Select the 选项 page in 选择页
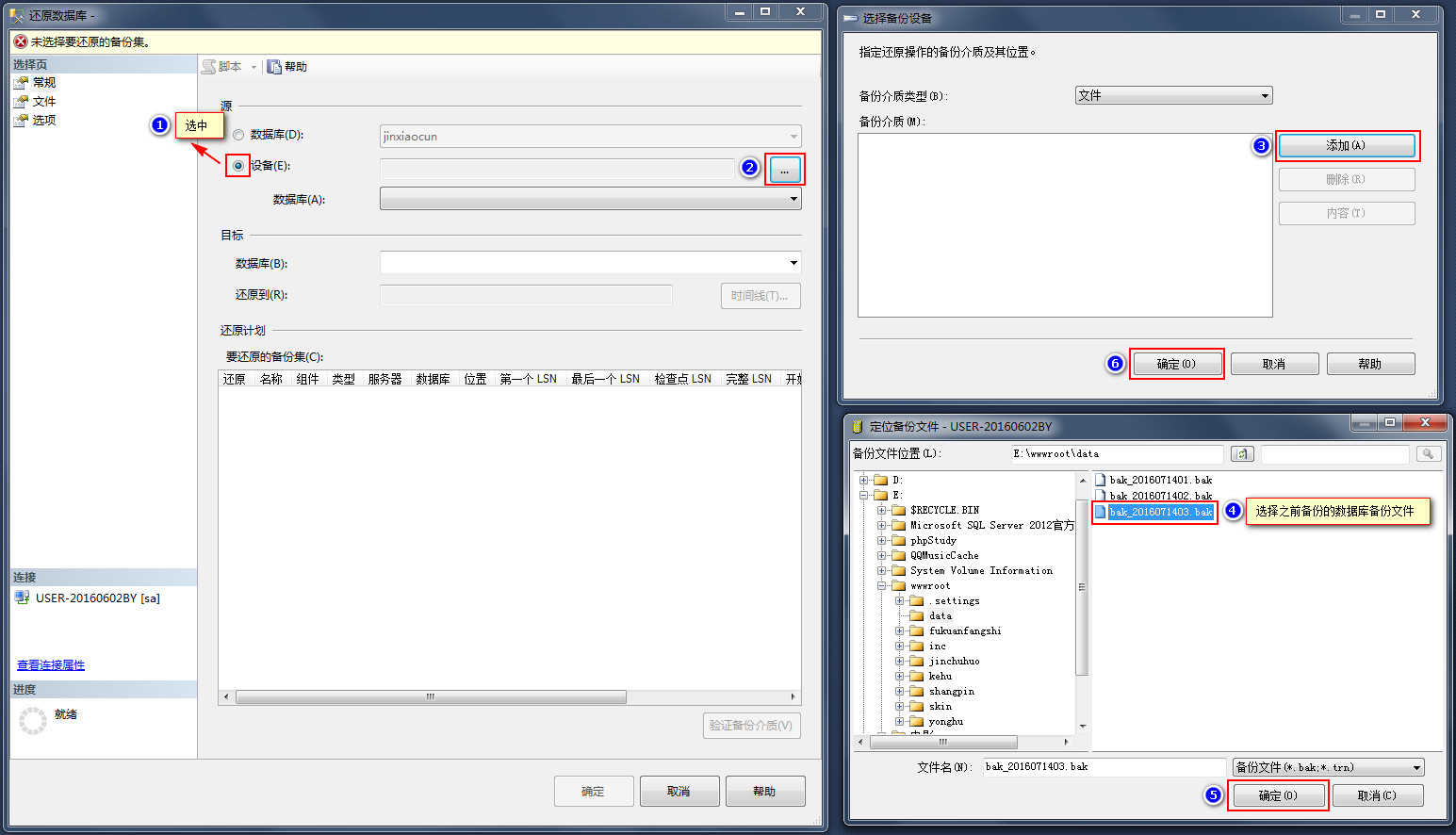The width and height of the screenshot is (1456, 835). point(44,120)
